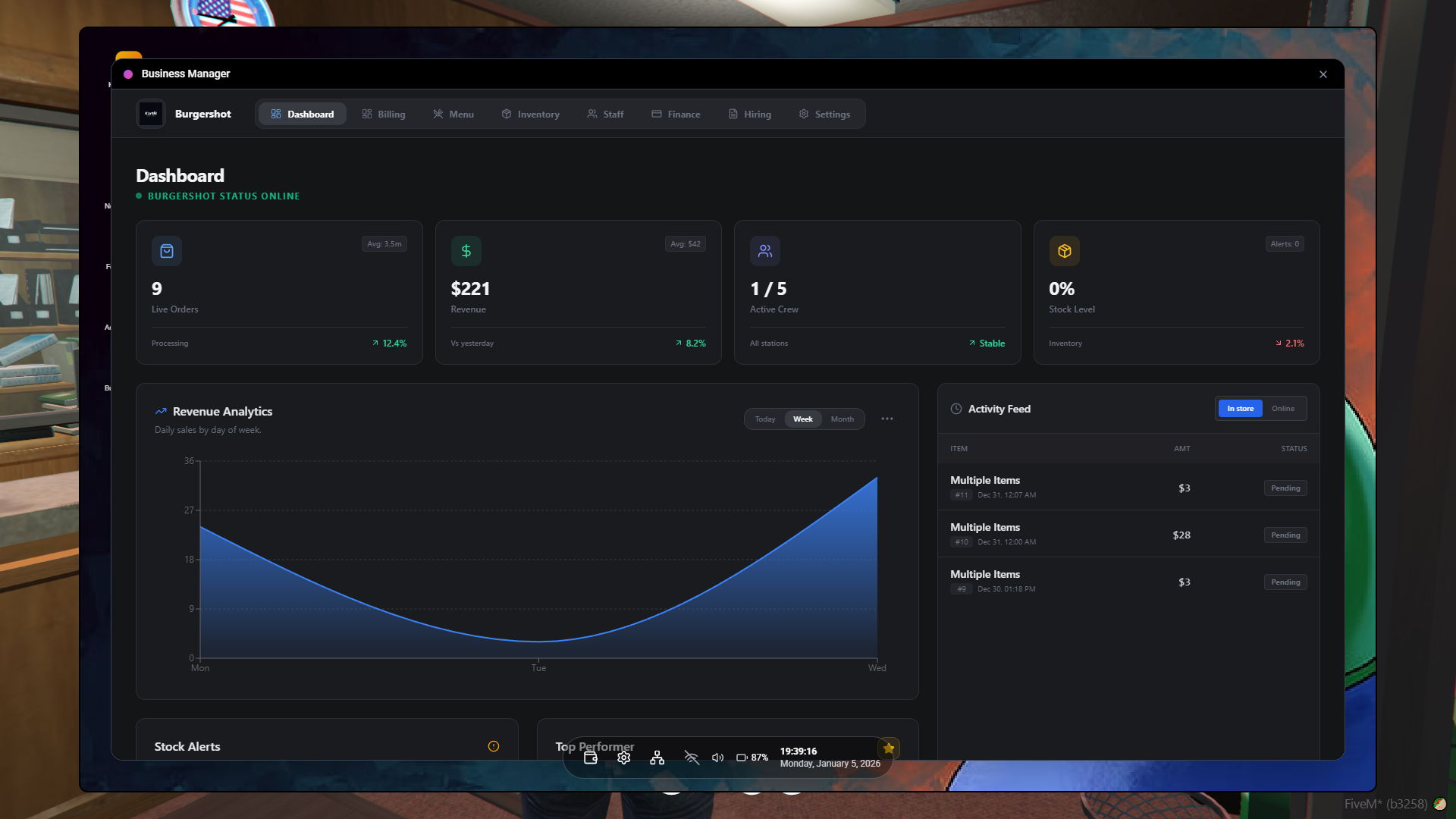Click the Burgershot business logo

click(x=150, y=114)
